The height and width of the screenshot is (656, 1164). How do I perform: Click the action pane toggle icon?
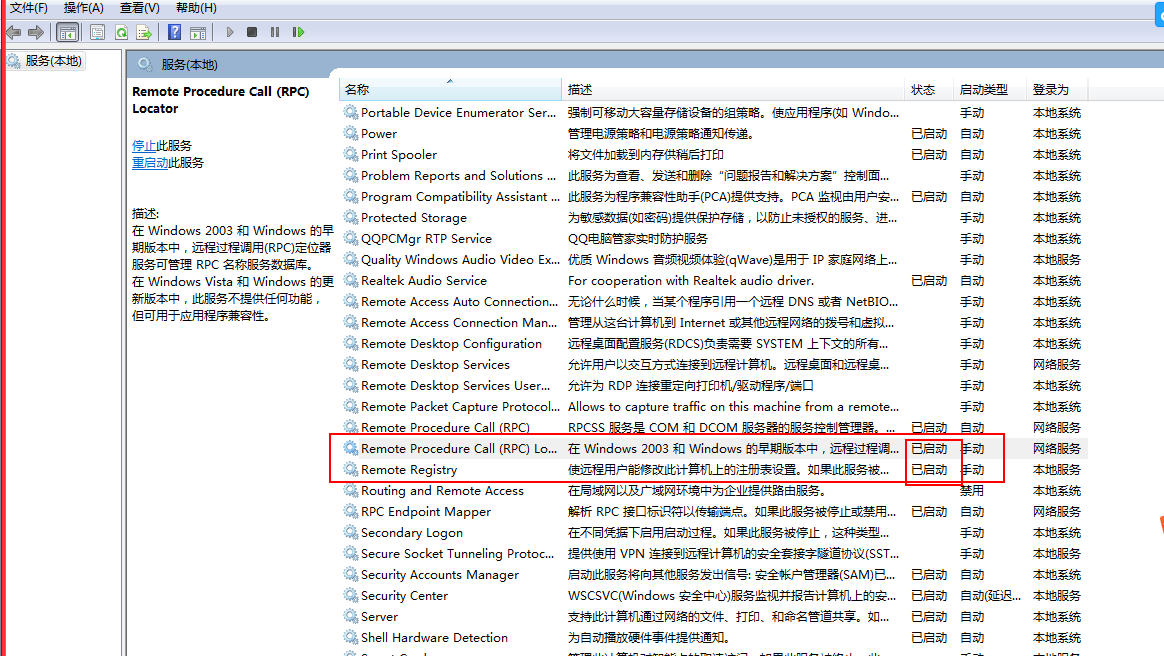(198, 32)
